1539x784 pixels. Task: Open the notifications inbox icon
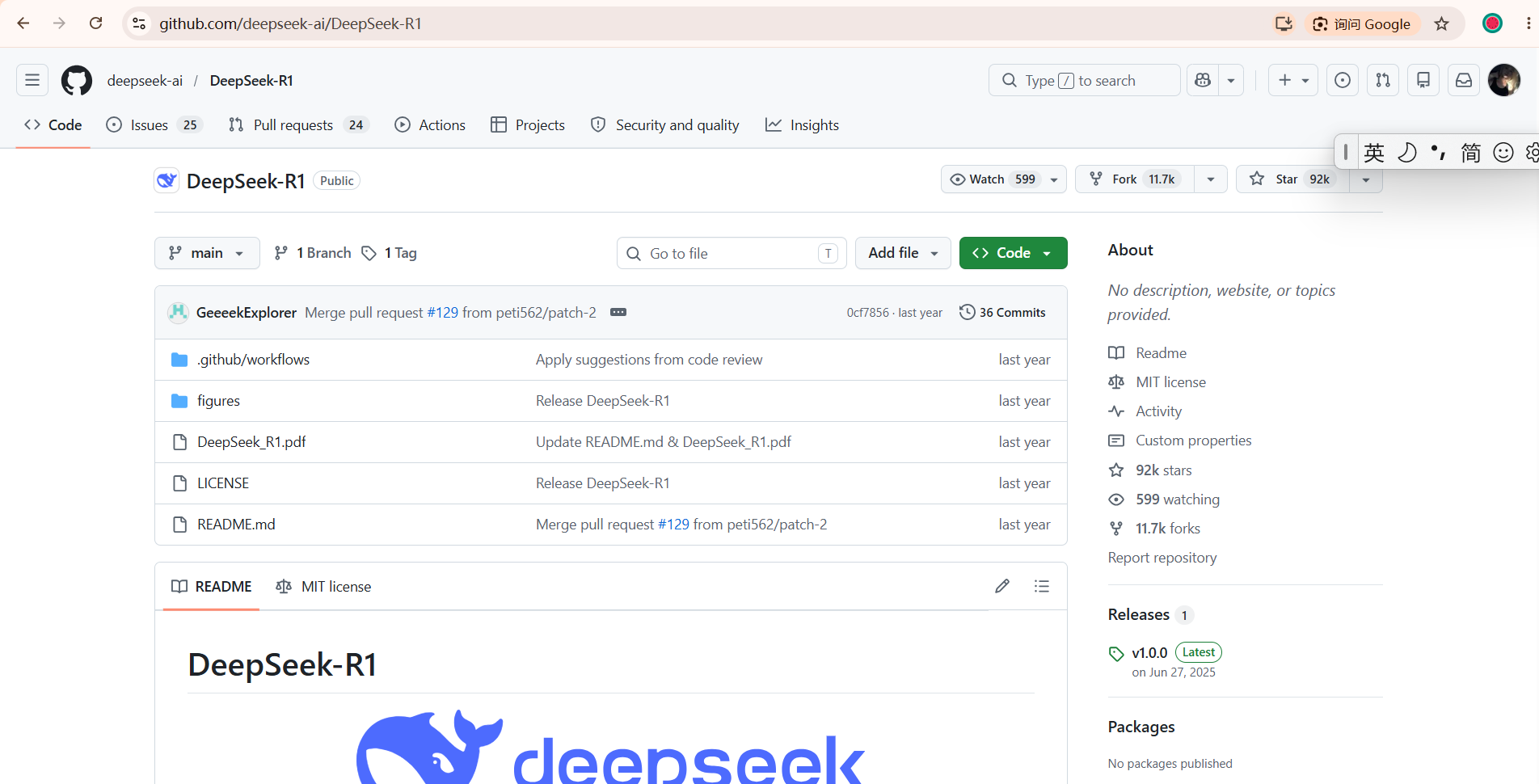[1464, 80]
